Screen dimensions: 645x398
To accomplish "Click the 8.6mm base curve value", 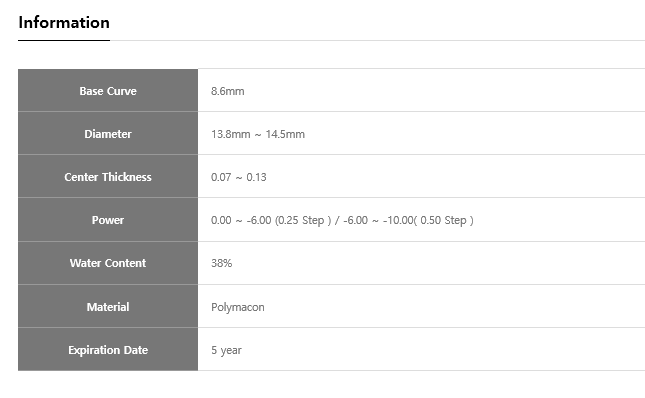I will (x=227, y=91).
